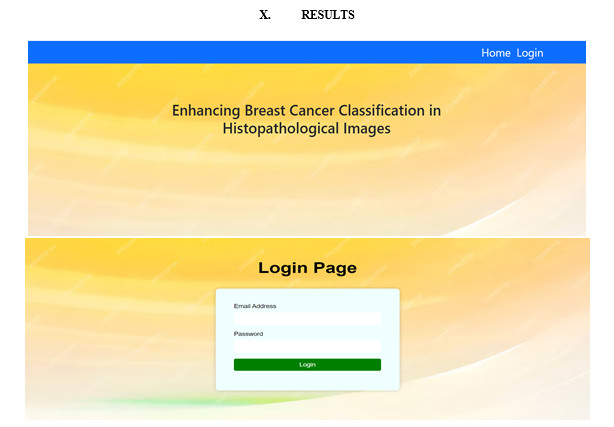614x427 pixels.
Task: Select the 'Histopathological Images' title line
Action: point(307,129)
